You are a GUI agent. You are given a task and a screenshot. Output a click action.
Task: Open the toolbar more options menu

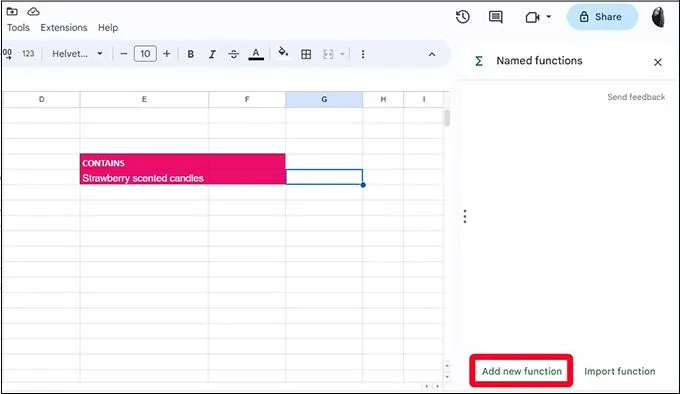click(363, 54)
